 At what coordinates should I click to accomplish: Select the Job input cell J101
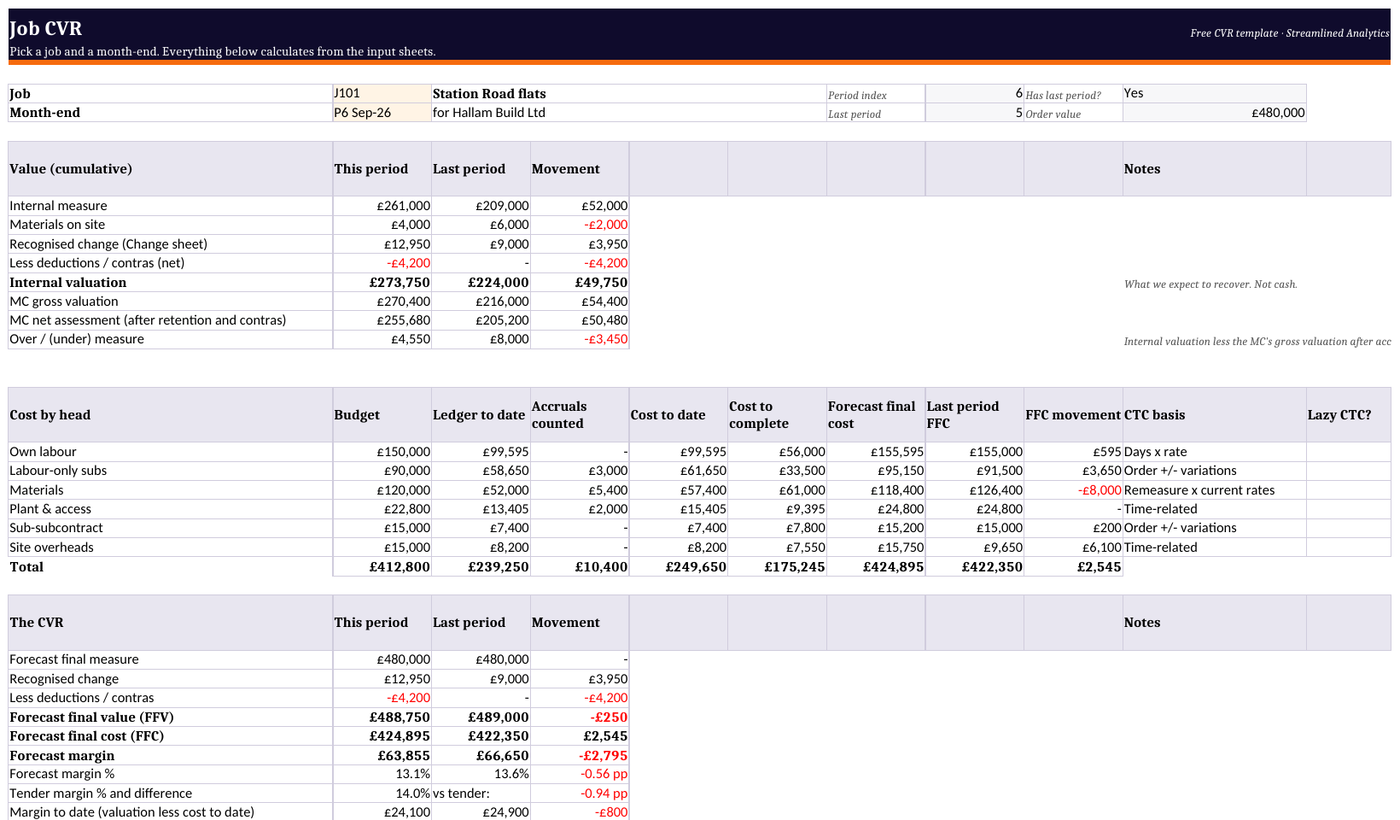click(x=381, y=93)
